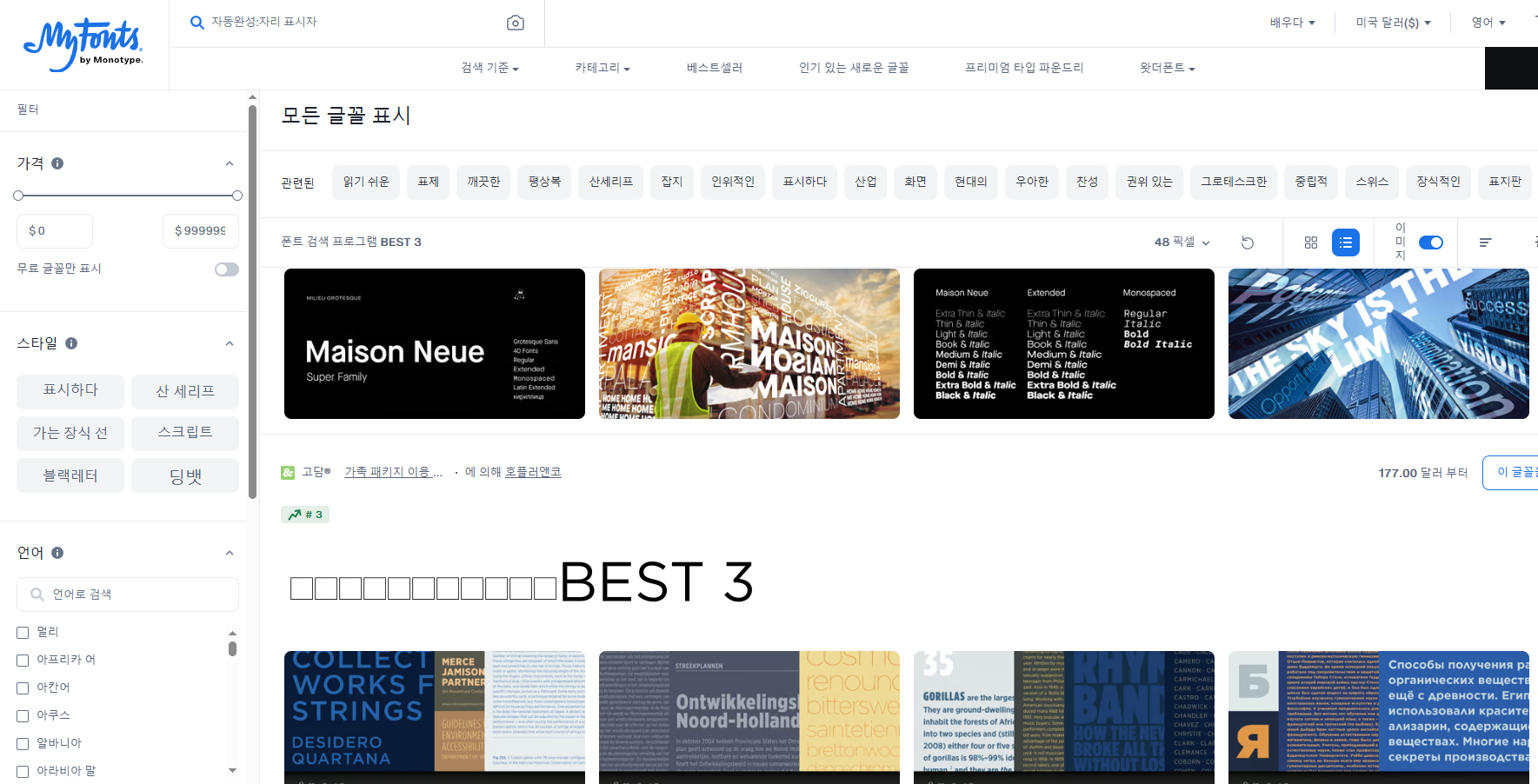Check the 아라비아 말 checkbox
Image resolution: width=1538 pixels, height=784 pixels.
pyautogui.click(x=23, y=772)
